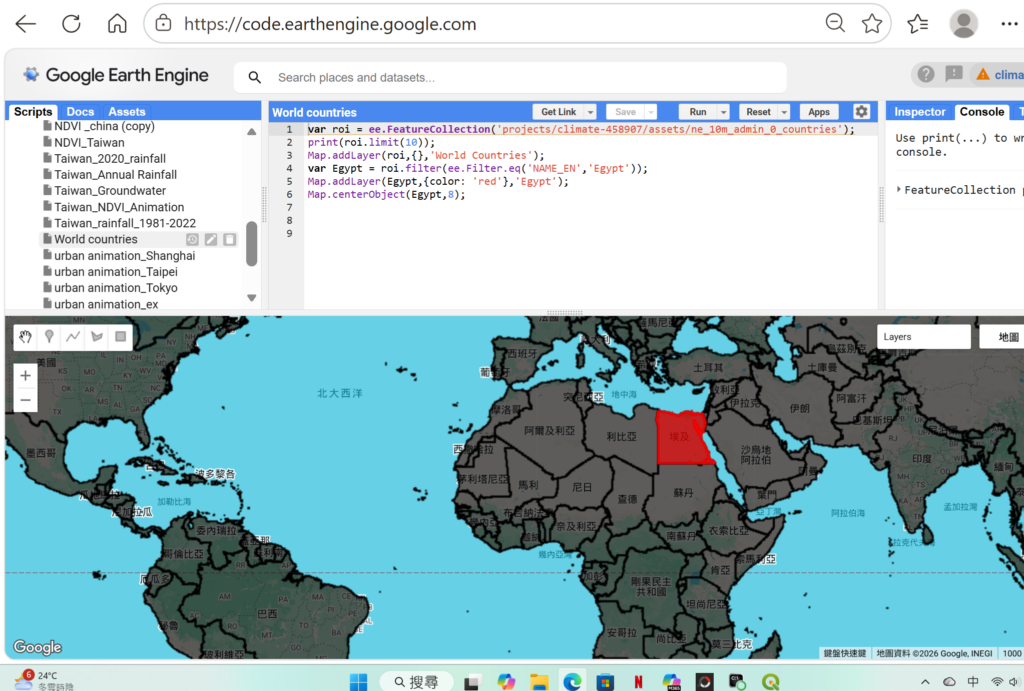Click the Apps button
This screenshot has height=691, width=1024.
pos(819,112)
